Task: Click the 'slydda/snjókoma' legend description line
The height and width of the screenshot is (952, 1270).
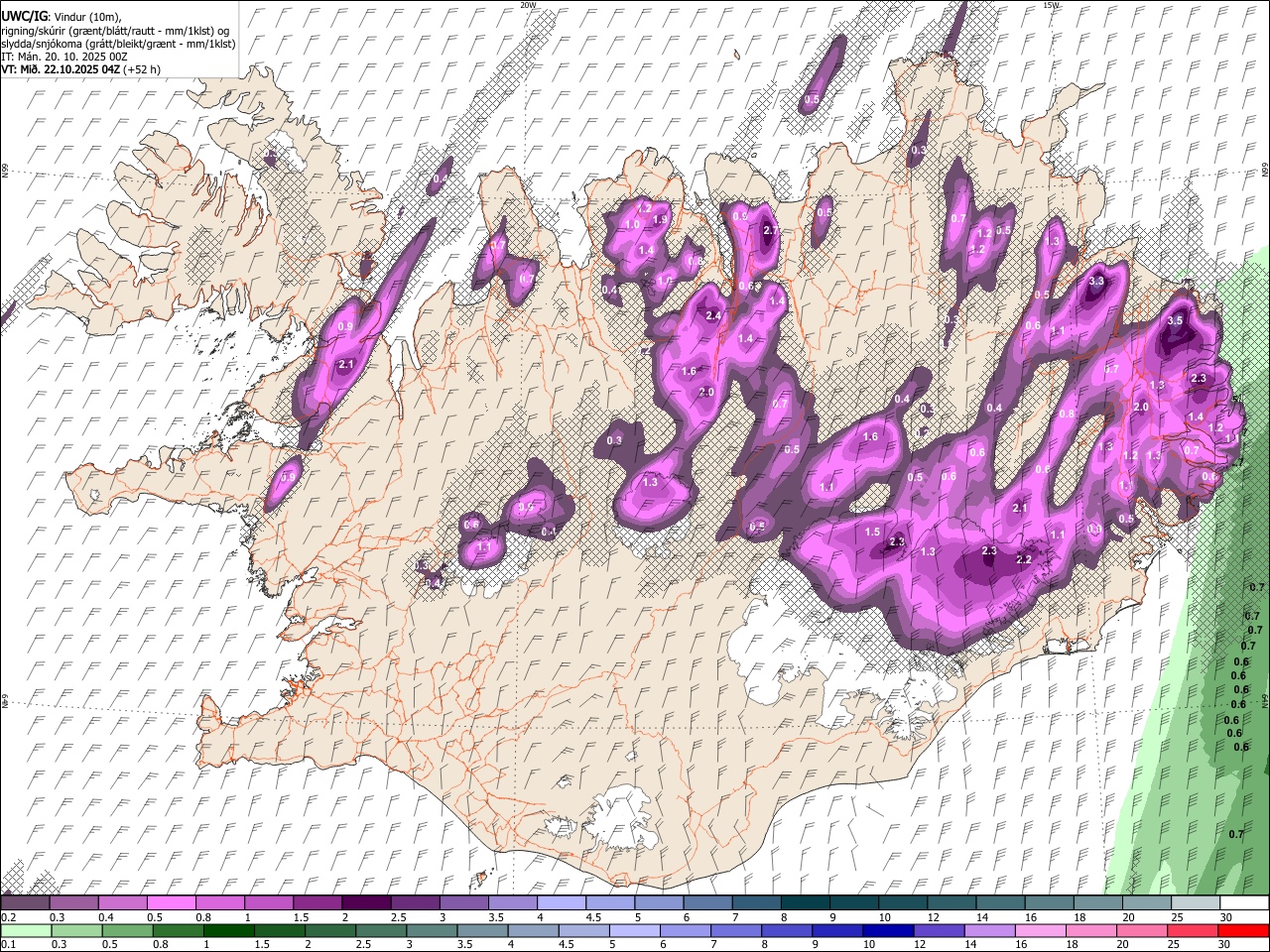Action: [118, 44]
